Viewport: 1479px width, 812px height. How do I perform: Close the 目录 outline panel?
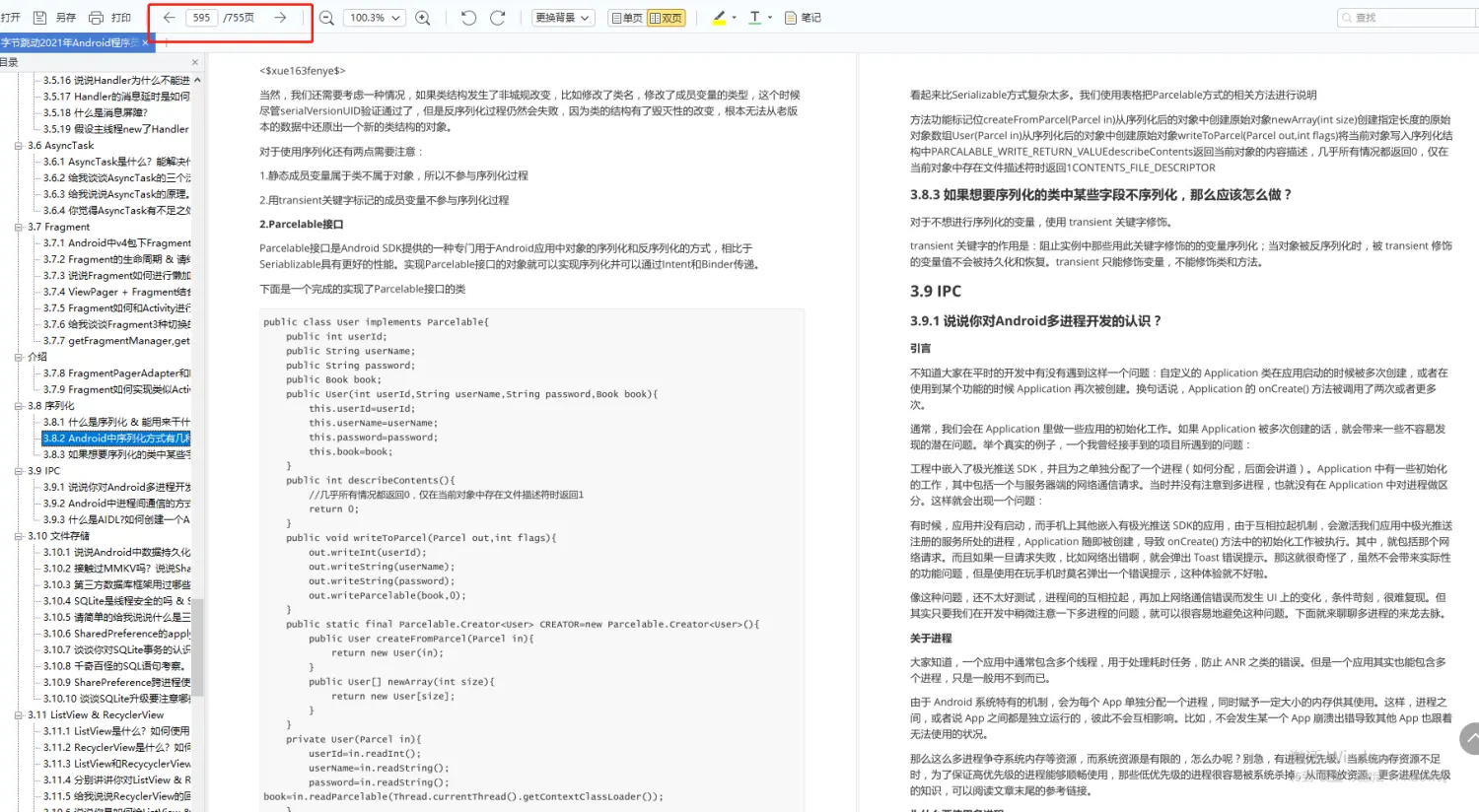click(194, 62)
